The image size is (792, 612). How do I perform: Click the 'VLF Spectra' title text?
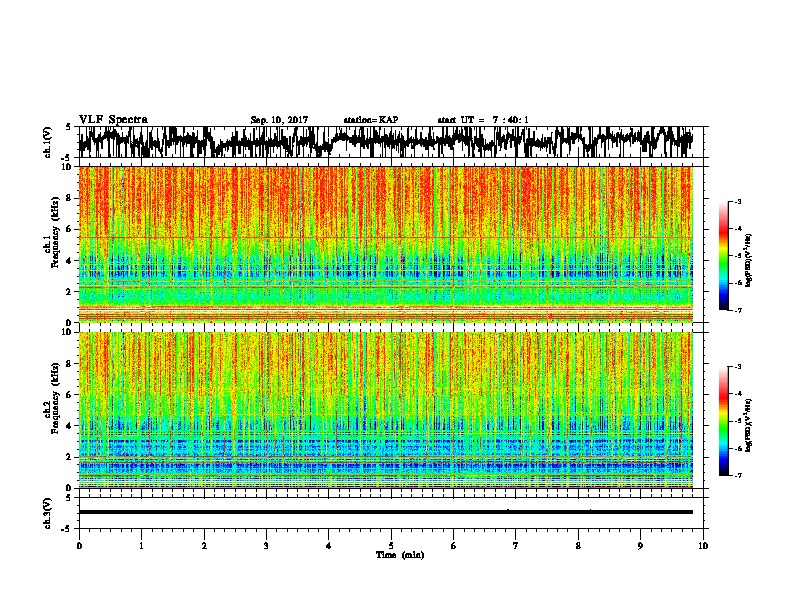point(113,119)
